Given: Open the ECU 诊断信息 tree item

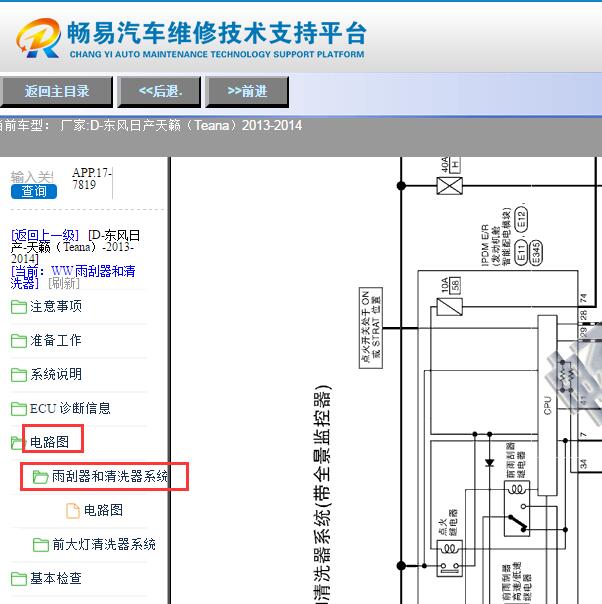Looking at the screenshot, I should pos(70,408).
